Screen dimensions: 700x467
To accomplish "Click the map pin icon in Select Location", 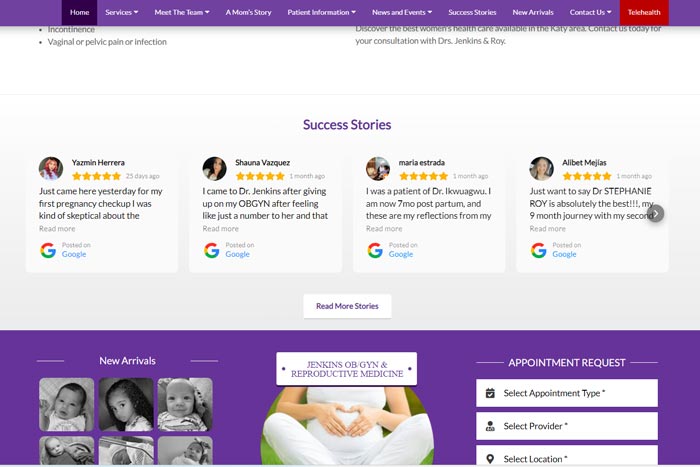I will [x=490, y=459].
